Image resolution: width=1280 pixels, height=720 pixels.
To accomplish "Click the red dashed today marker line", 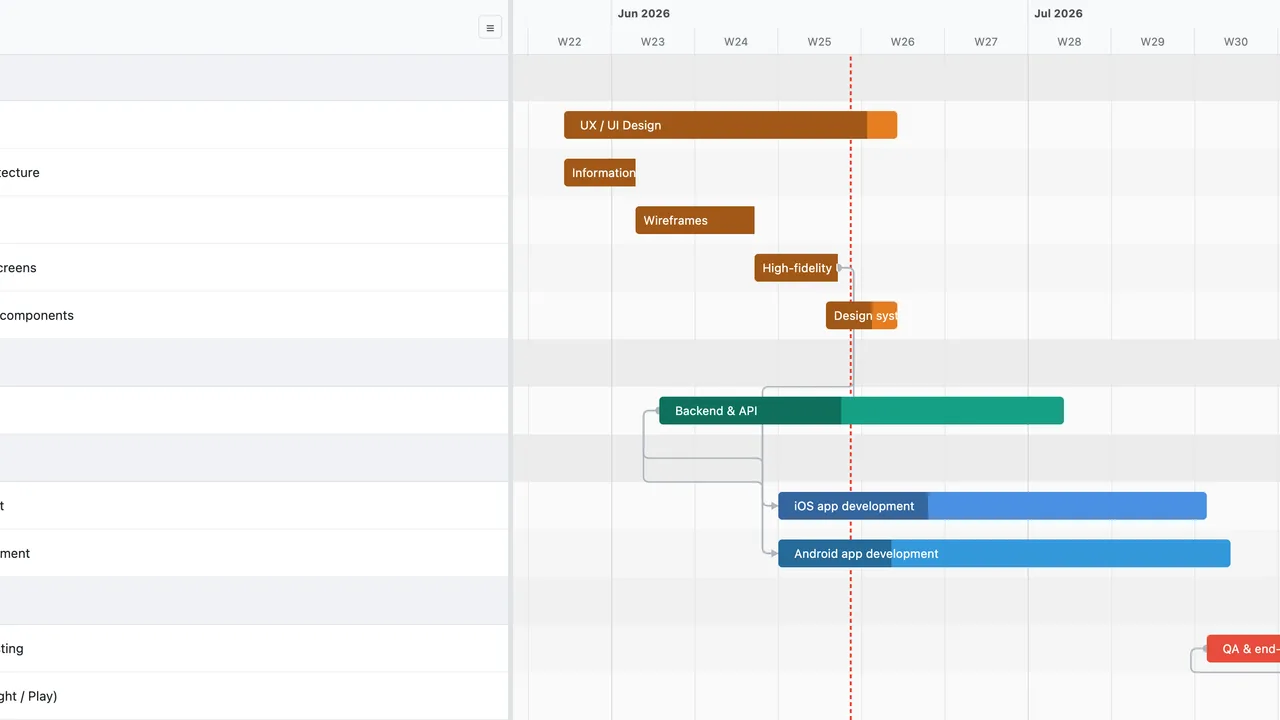I will (x=851, y=387).
